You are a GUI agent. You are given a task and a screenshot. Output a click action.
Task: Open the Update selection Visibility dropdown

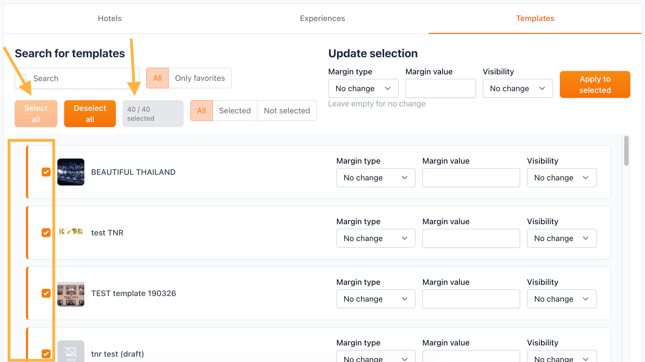pyautogui.click(x=517, y=88)
